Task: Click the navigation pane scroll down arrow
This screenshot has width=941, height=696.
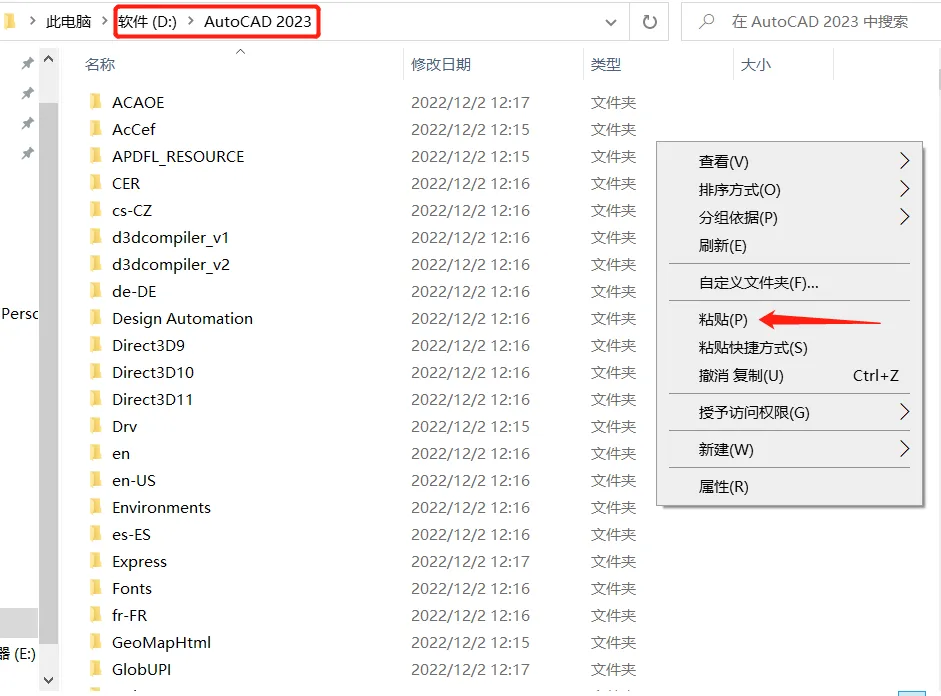Action: [x=49, y=680]
